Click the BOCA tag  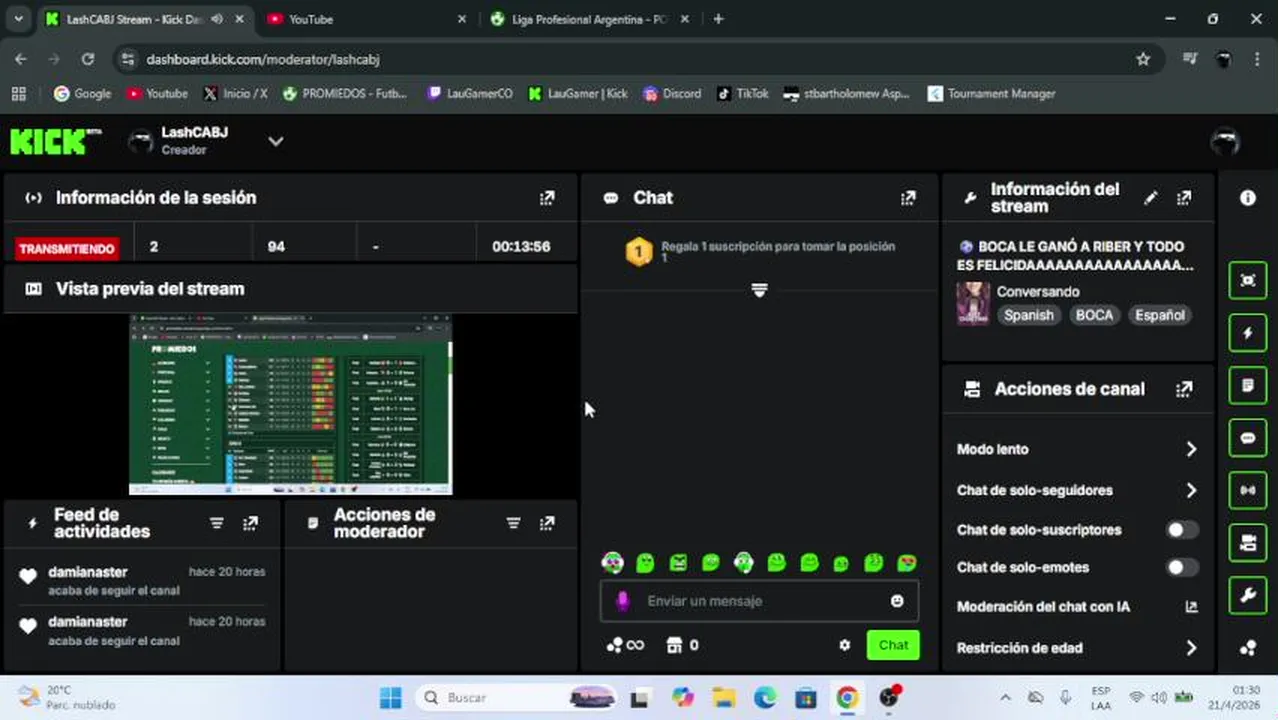tap(1094, 315)
